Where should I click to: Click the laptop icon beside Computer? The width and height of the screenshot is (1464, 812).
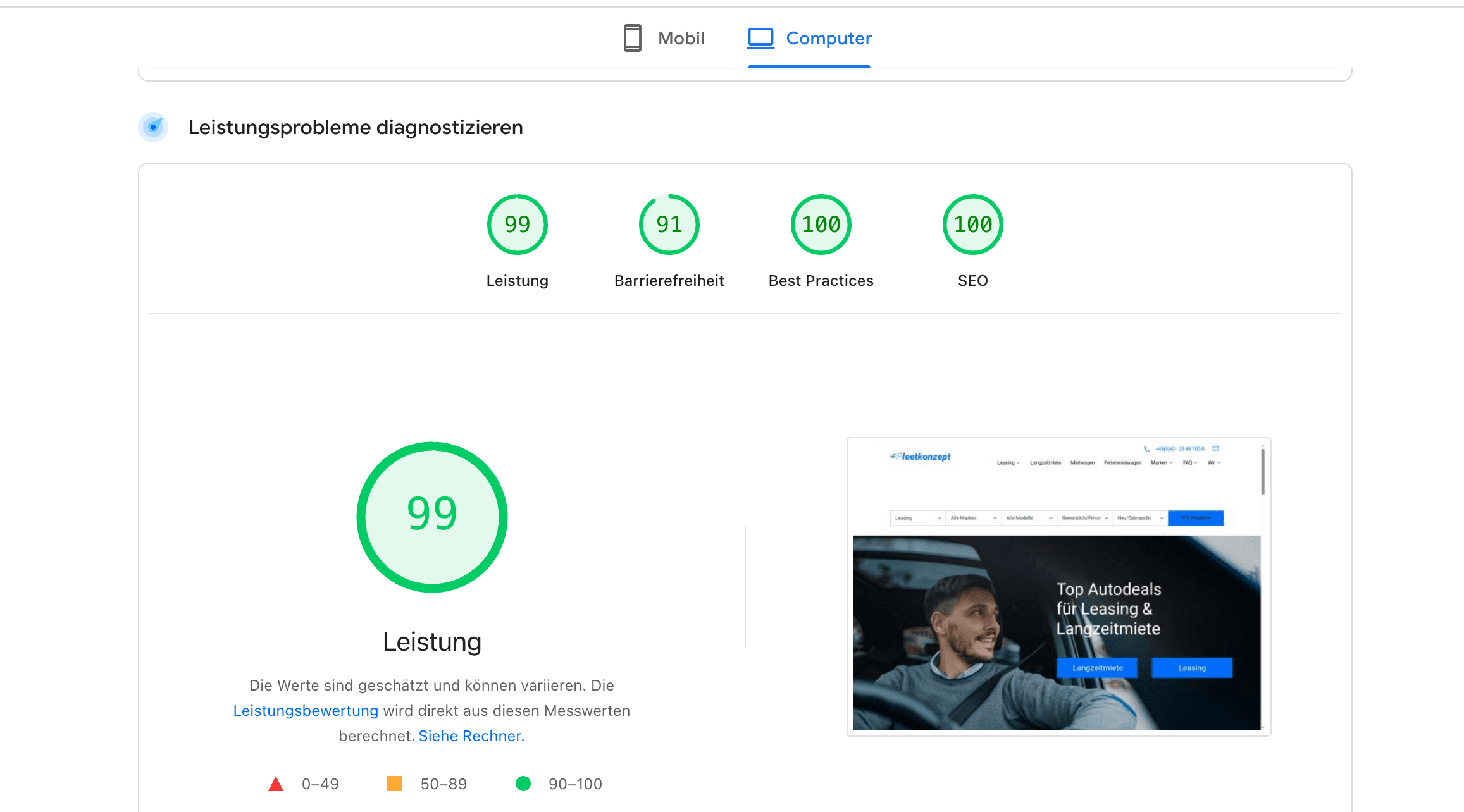point(761,38)
